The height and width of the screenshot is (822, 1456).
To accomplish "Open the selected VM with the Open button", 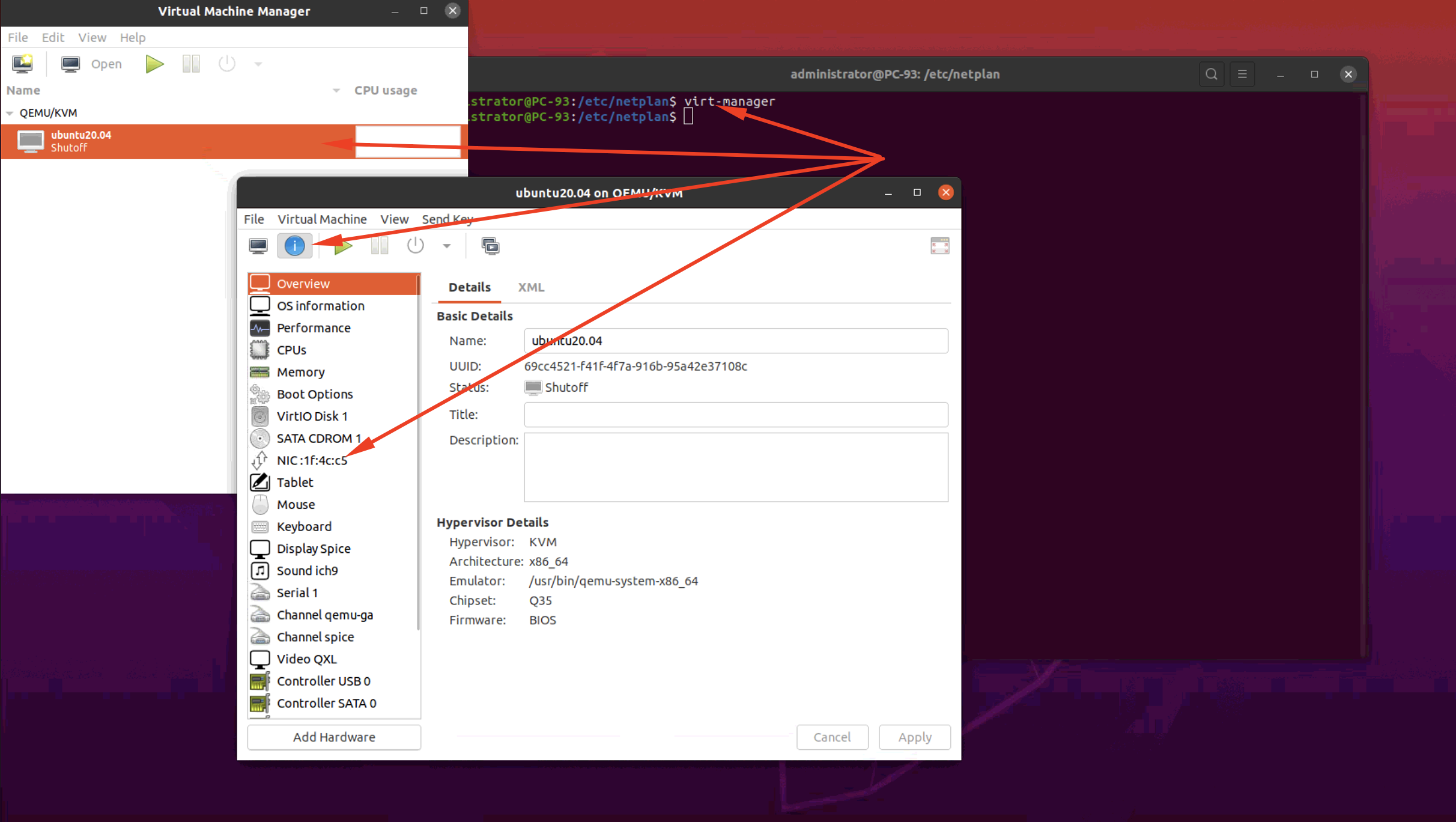I will point(92,64).
